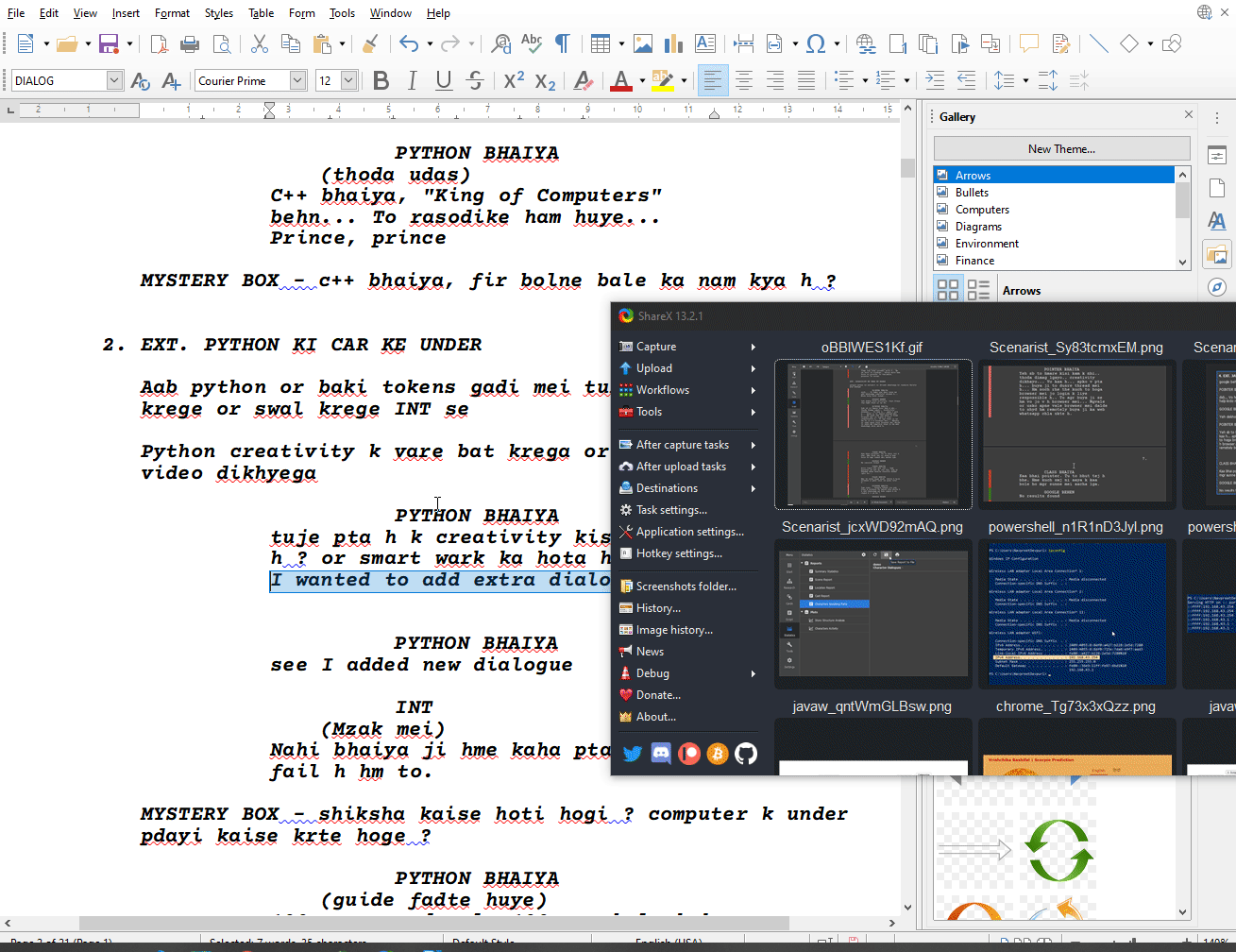Insert a text box

pyautogui.click(x=705, y=43)
